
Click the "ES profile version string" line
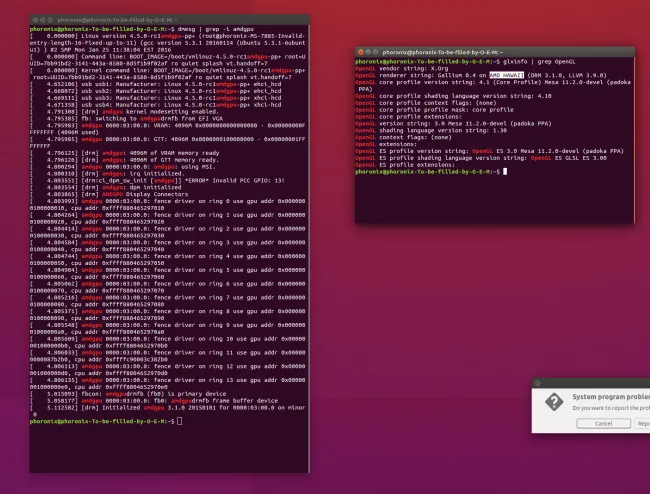(x=489, y=151)
